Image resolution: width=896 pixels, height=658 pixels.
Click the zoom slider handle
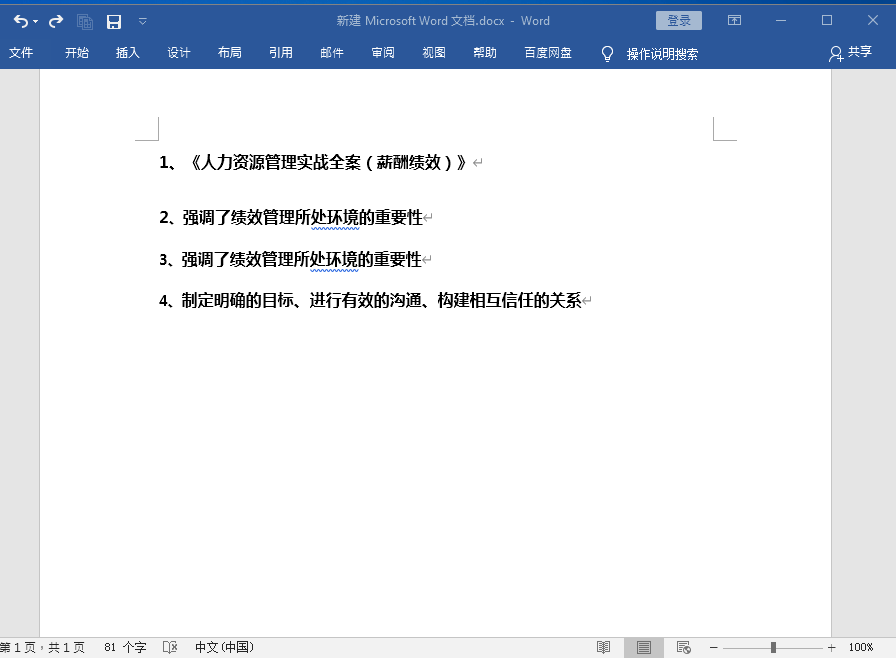click(x=773, y=647)
